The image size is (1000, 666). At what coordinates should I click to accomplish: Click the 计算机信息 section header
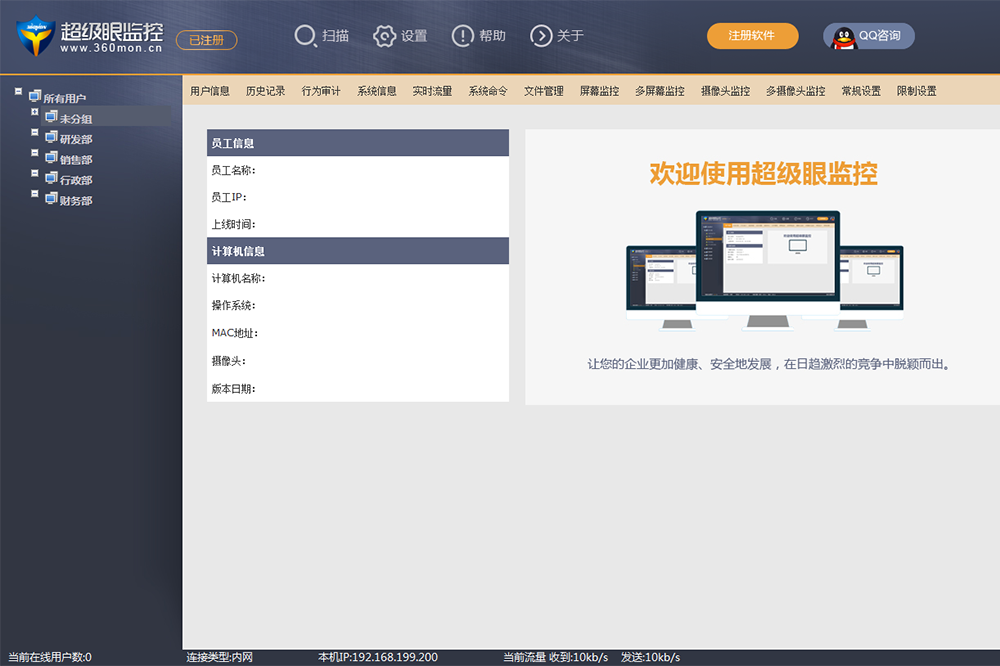[358, 251]
